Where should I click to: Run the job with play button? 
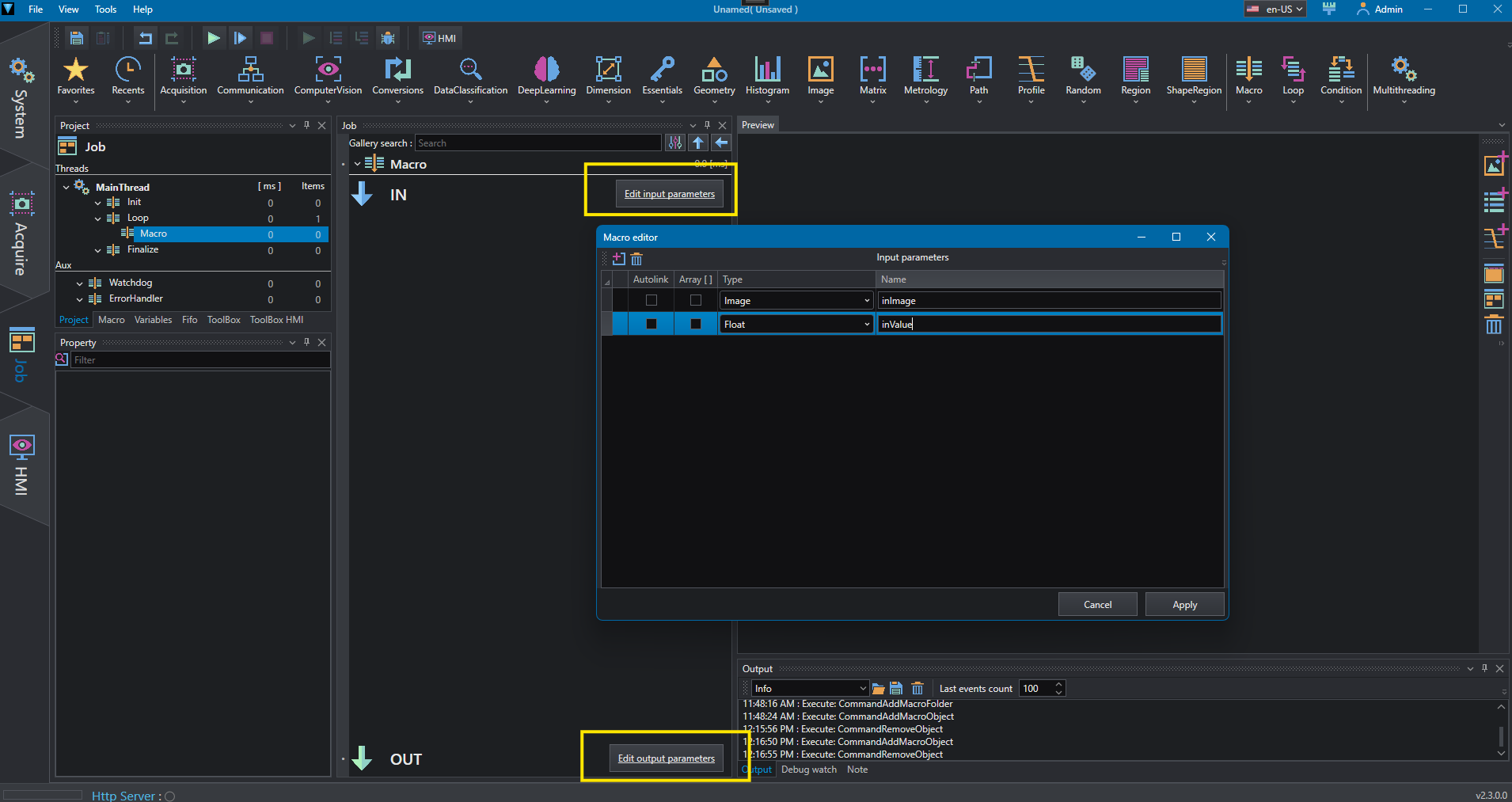click(x=213, y=38)
